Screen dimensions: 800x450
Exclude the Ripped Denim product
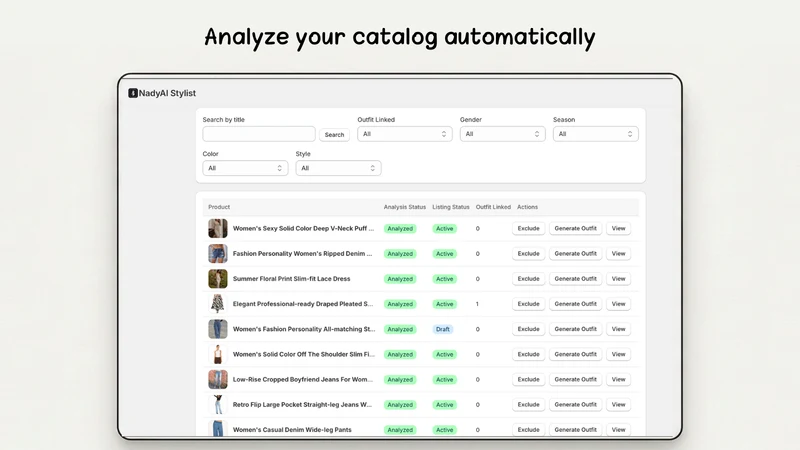pyautogui.click(x=529, y=254)
